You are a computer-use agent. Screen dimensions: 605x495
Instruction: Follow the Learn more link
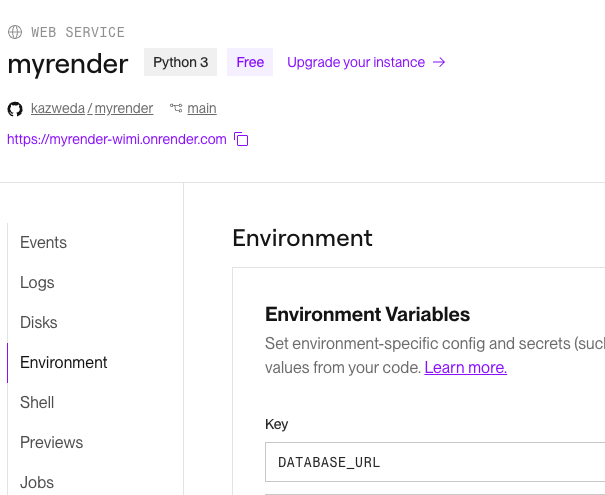pos(465,368)
